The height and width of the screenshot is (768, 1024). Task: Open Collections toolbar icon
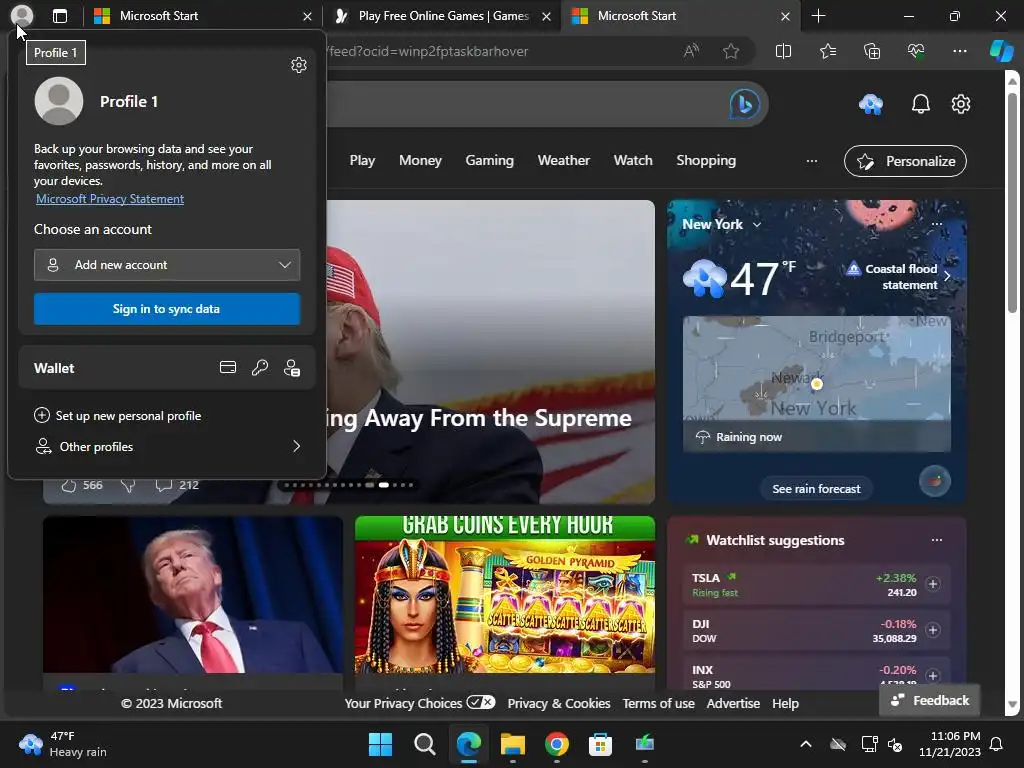tap(872, 51)
